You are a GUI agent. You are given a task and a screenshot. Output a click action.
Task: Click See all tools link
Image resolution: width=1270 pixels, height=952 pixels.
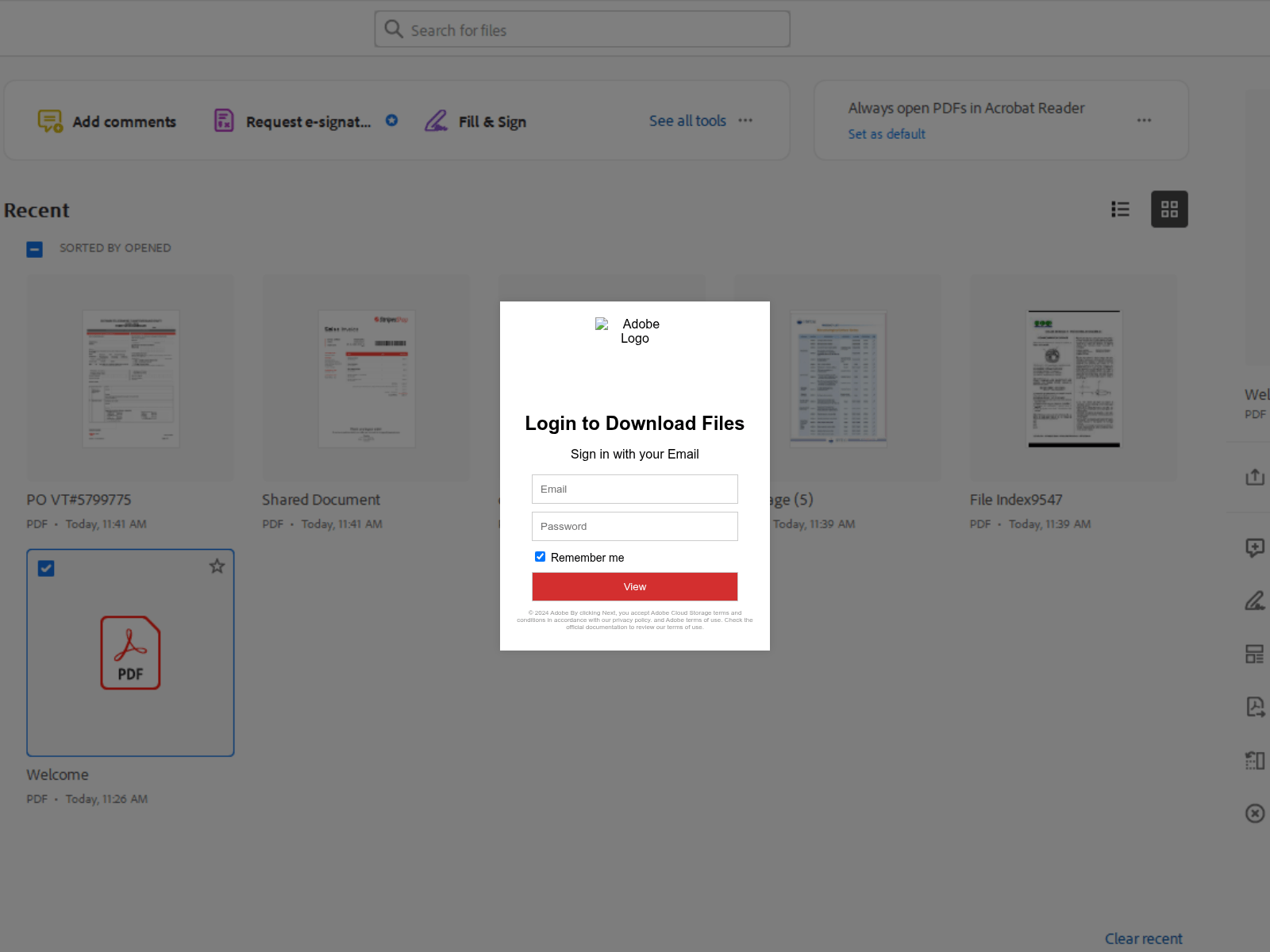[687, 121]
